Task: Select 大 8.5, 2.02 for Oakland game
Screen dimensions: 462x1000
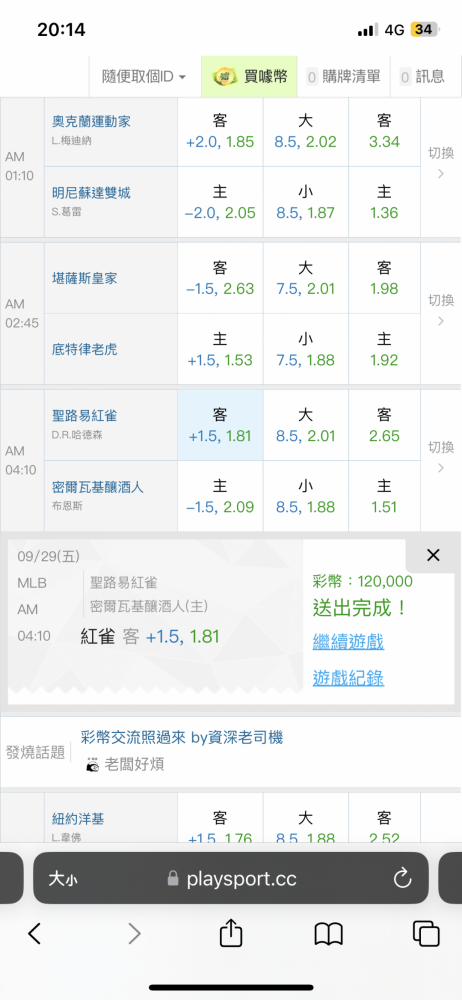Action: [305, 132]
